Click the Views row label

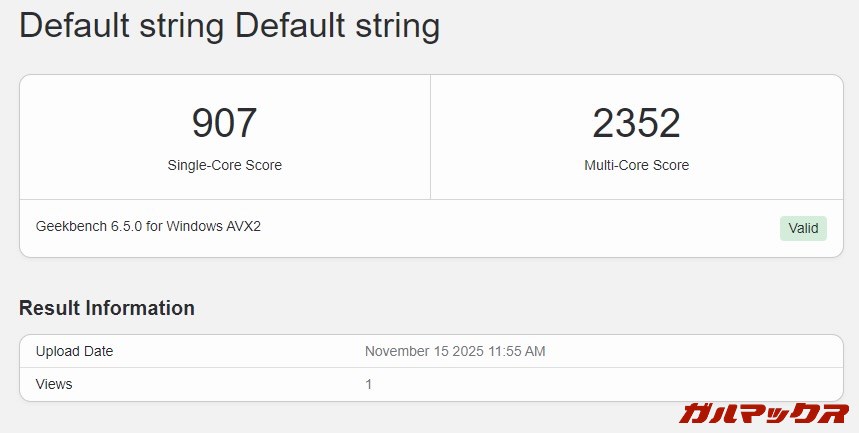pyautogui.click(x=54, y=384)
